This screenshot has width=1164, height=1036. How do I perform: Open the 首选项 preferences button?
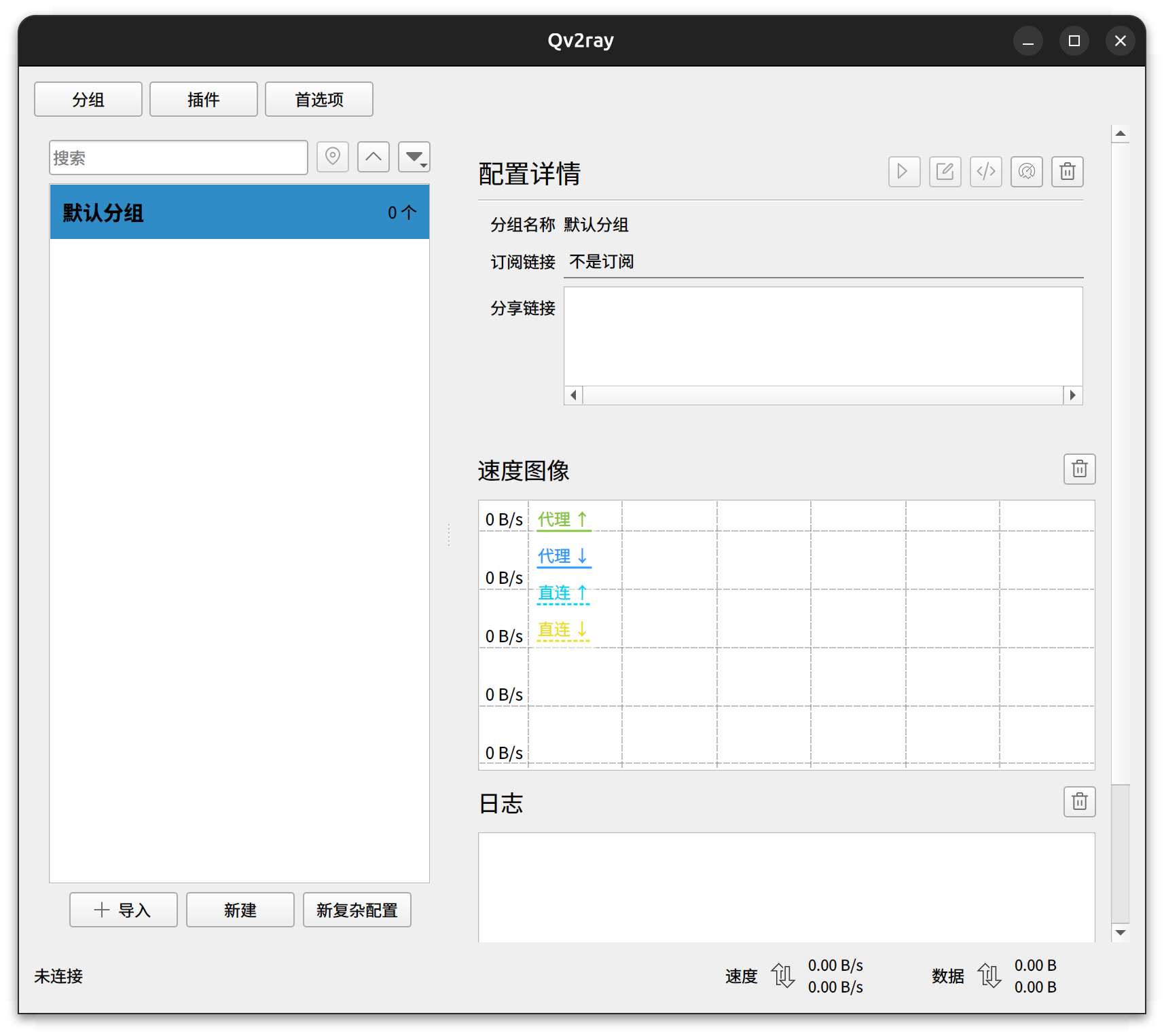pos(319,100)
